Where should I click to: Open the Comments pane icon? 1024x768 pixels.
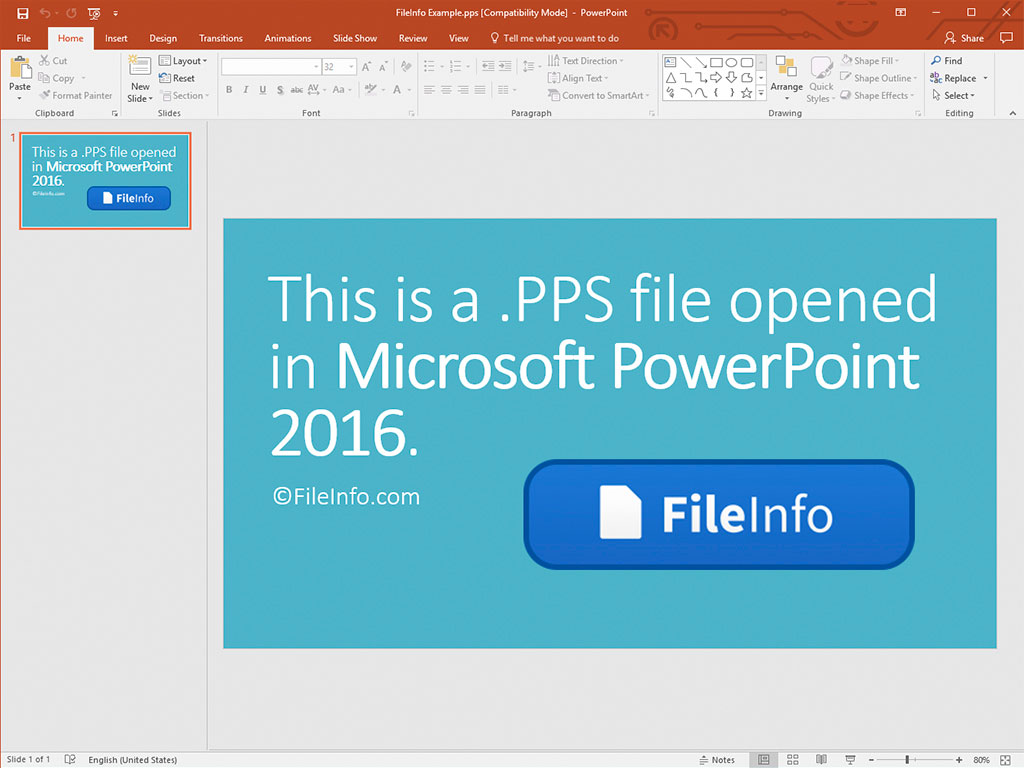click(x=1006, y=38)
